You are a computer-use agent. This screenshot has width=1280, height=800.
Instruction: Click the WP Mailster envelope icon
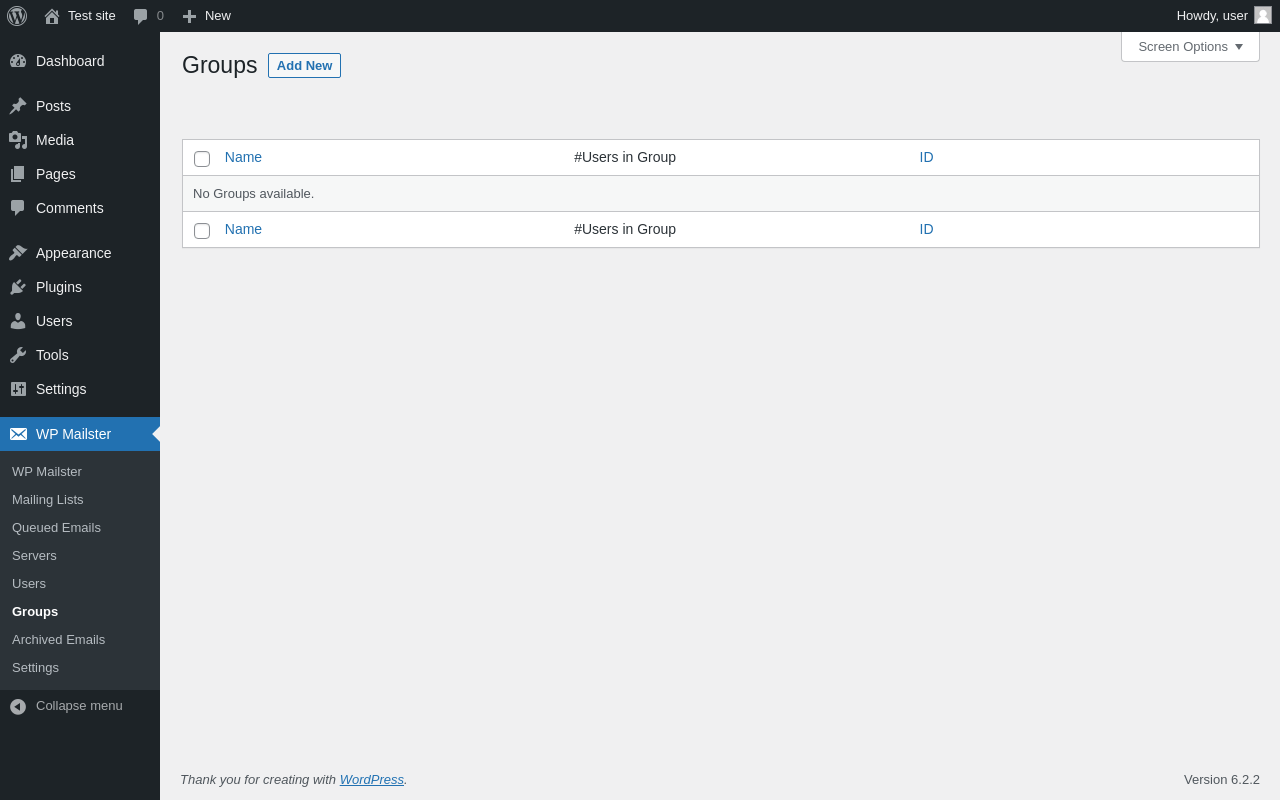pos(18,434)
